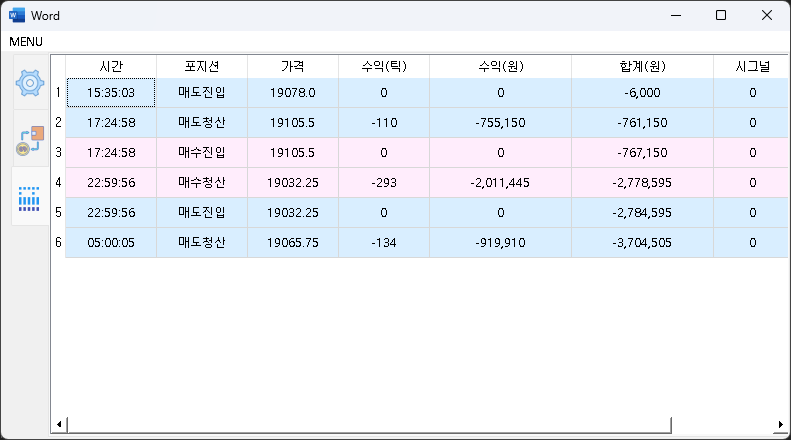Screen dimensions: 791x440
Task: Switch to the blue dotted grid sidebar icon
Action: coord(30,197)
